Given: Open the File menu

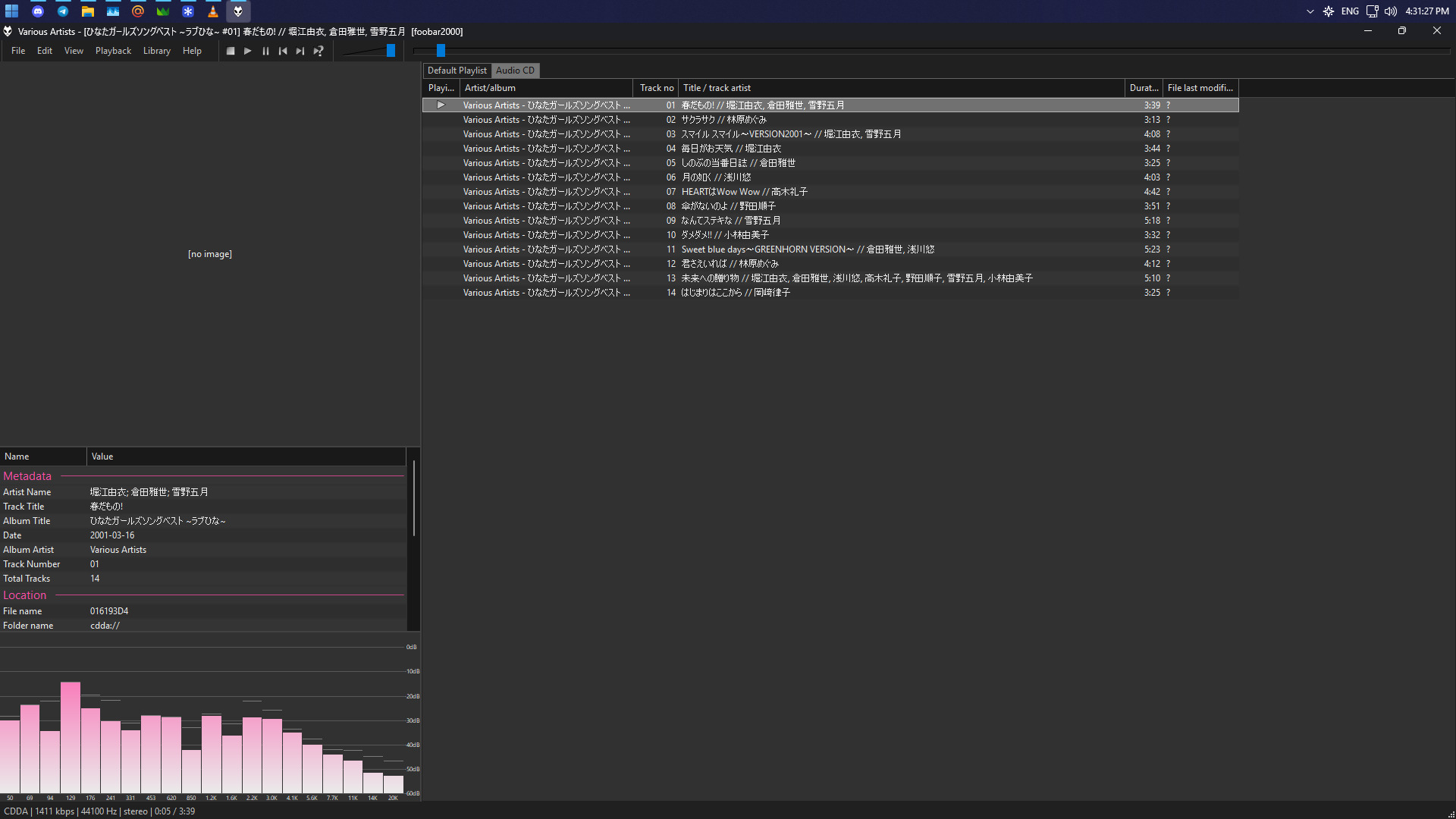Looking at the screenshot, I should (x=18, y=51).
